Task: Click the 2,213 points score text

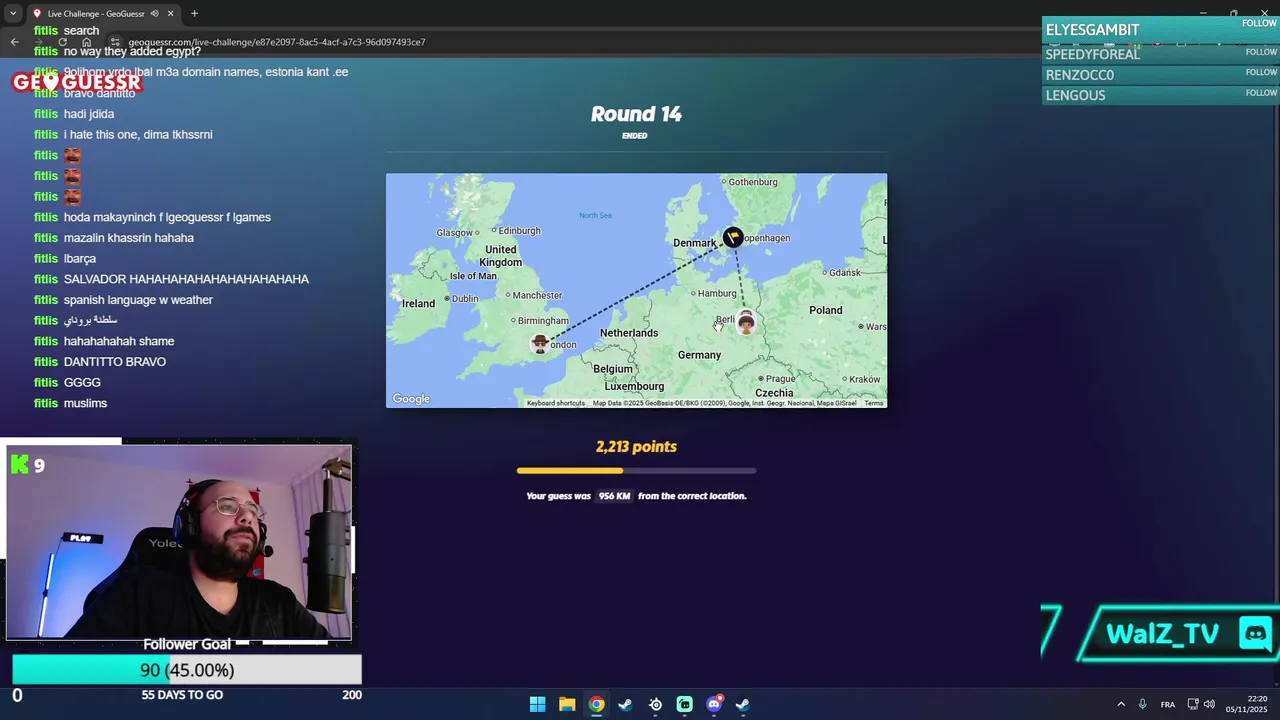Action: [x=636, y=447]
